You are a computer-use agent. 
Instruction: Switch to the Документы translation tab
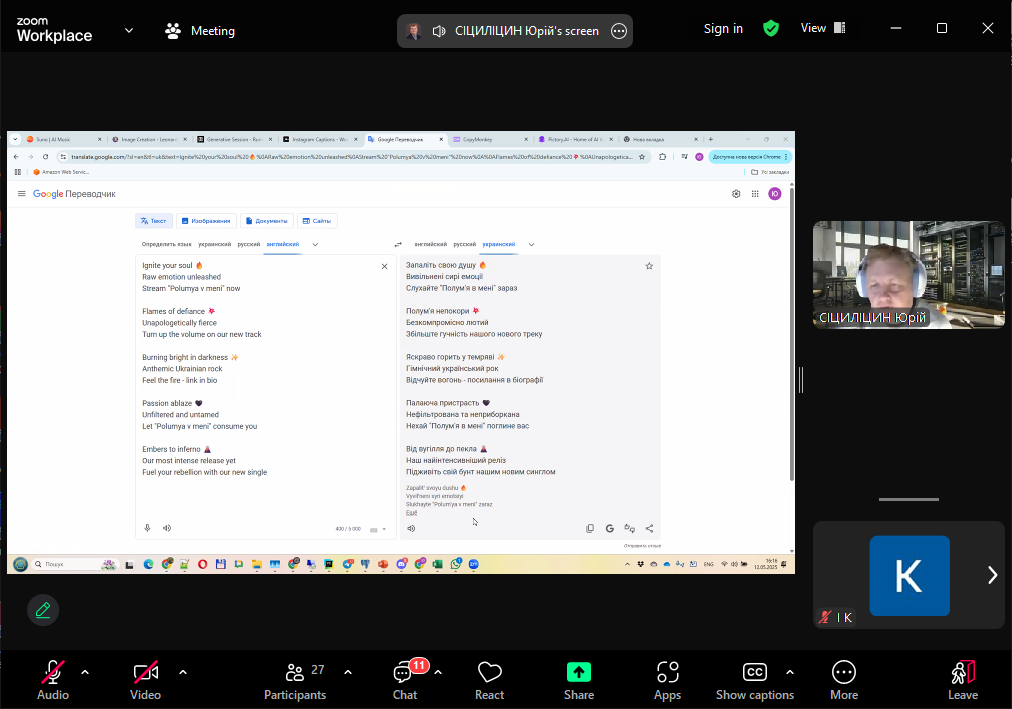pyautogui.click(x=267, y=221)
